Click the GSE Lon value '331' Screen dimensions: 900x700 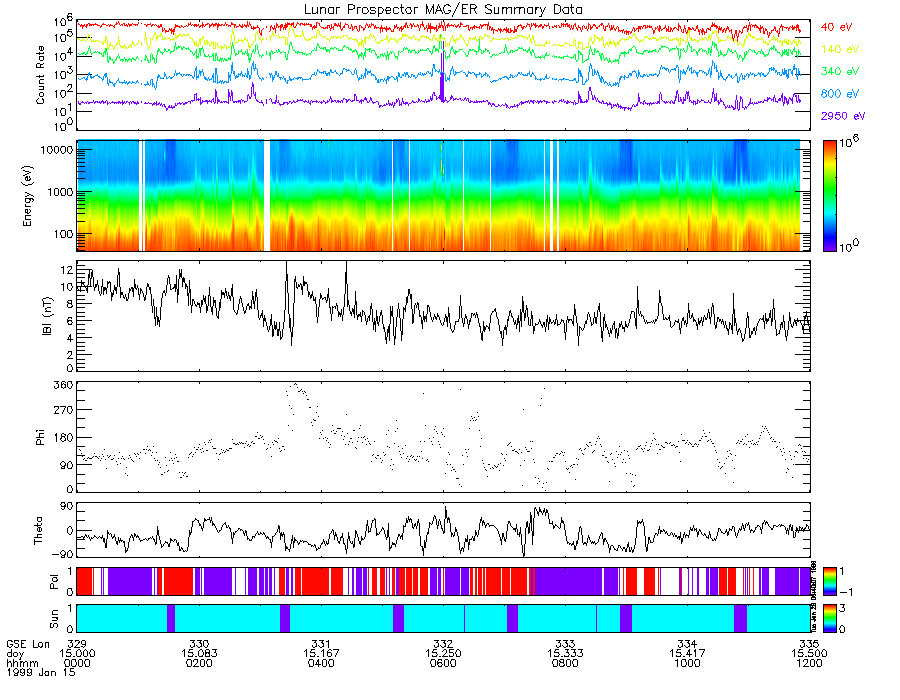tap(321, 644)
